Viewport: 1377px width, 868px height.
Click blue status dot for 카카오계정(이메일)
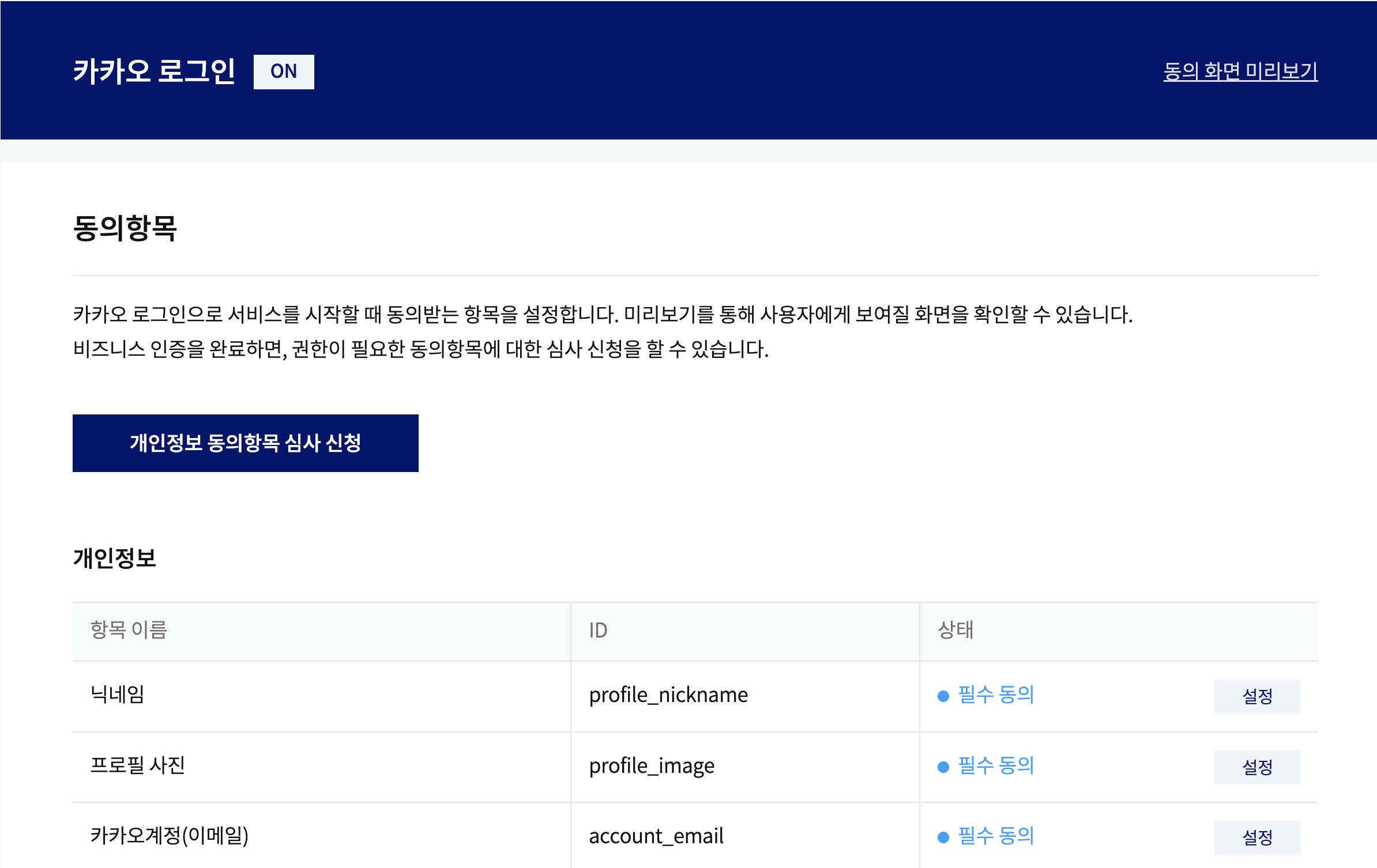click(x=943, y=837)
